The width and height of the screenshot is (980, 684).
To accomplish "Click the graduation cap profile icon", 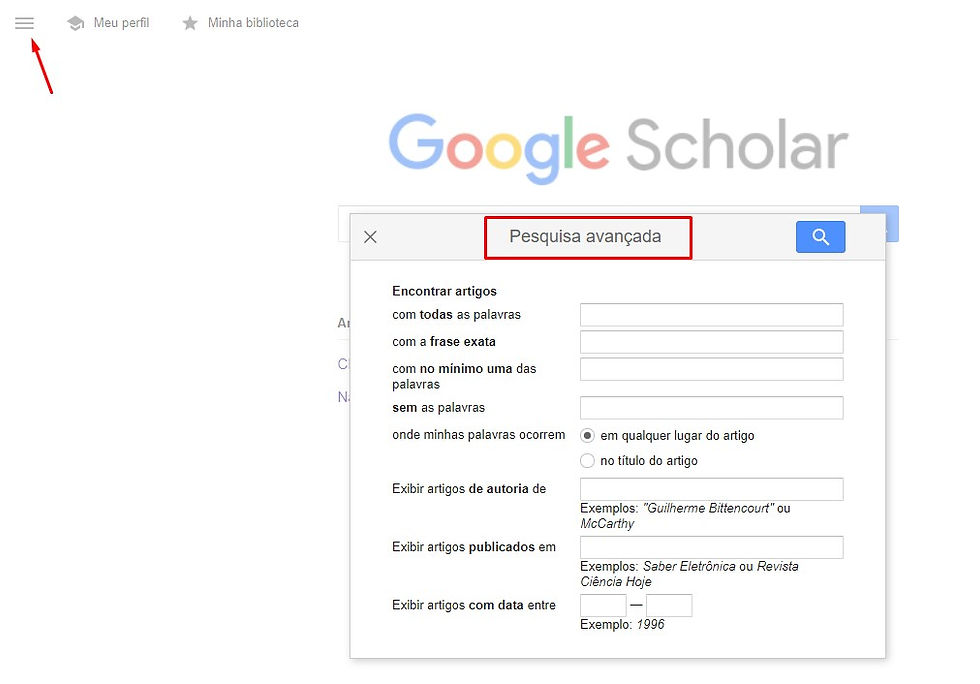I will pyautogui.click(x=75, y=23).
